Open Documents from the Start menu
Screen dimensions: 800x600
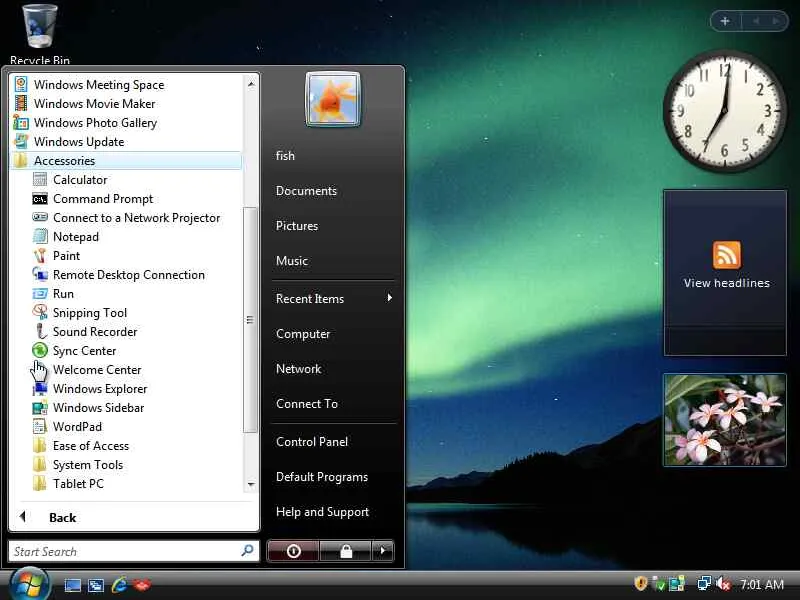coord(306,191)
